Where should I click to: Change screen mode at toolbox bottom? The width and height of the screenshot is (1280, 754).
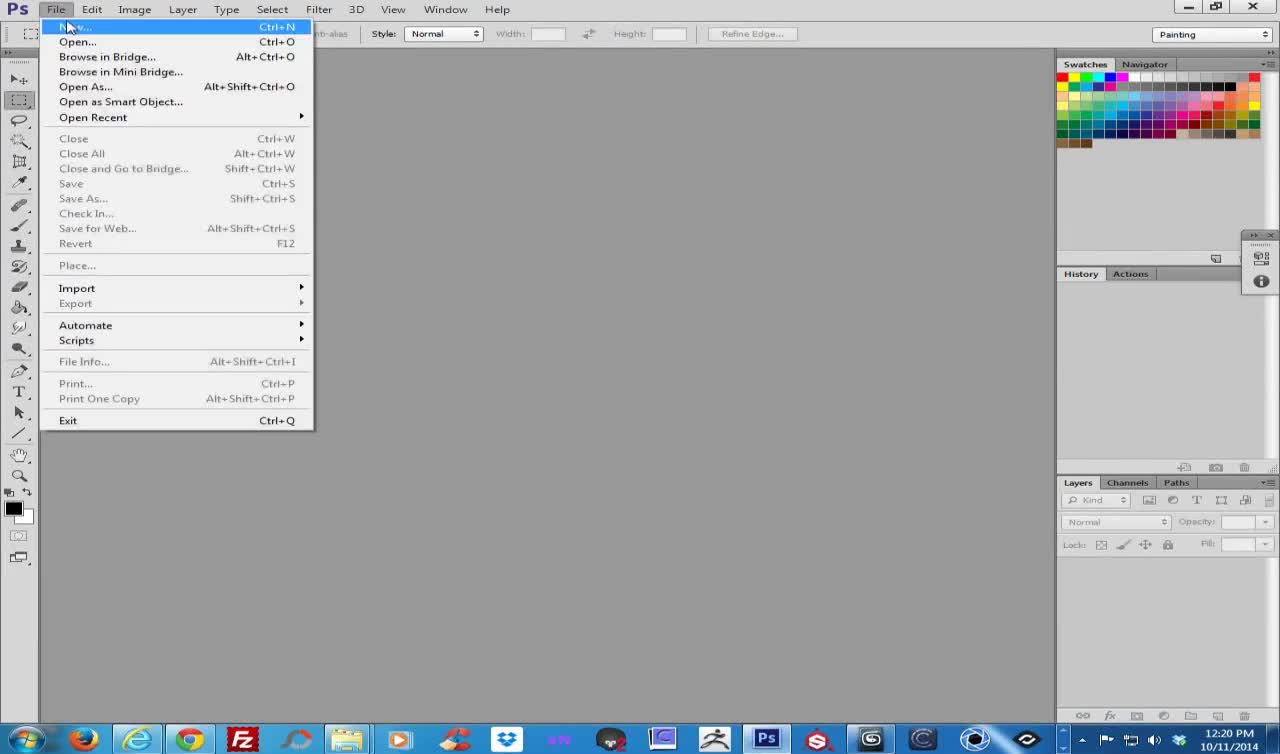(19, 558)
